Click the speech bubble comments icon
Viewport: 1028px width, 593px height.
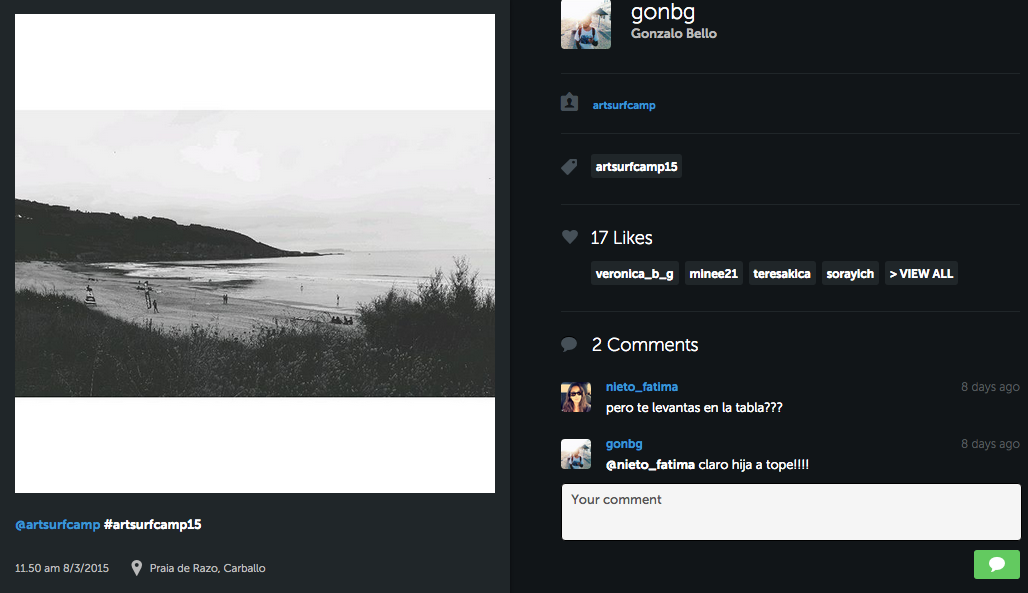coord(569,345)
